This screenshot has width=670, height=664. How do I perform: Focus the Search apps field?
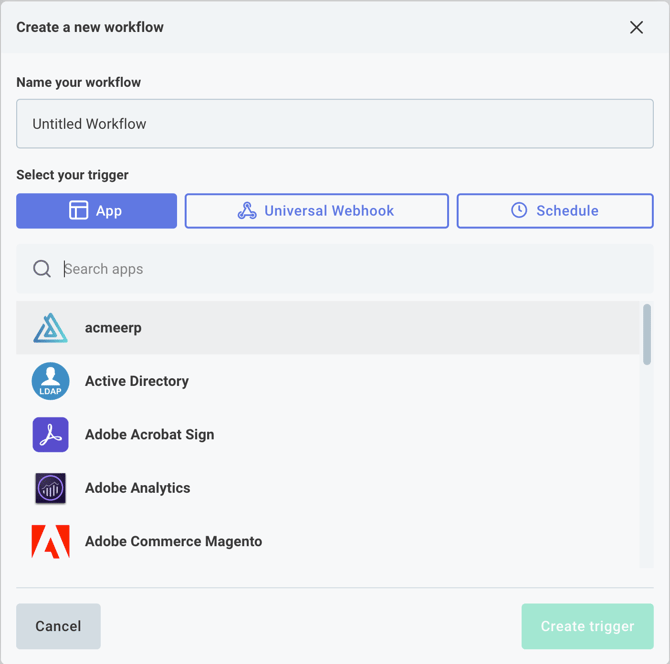click(350, 269)
